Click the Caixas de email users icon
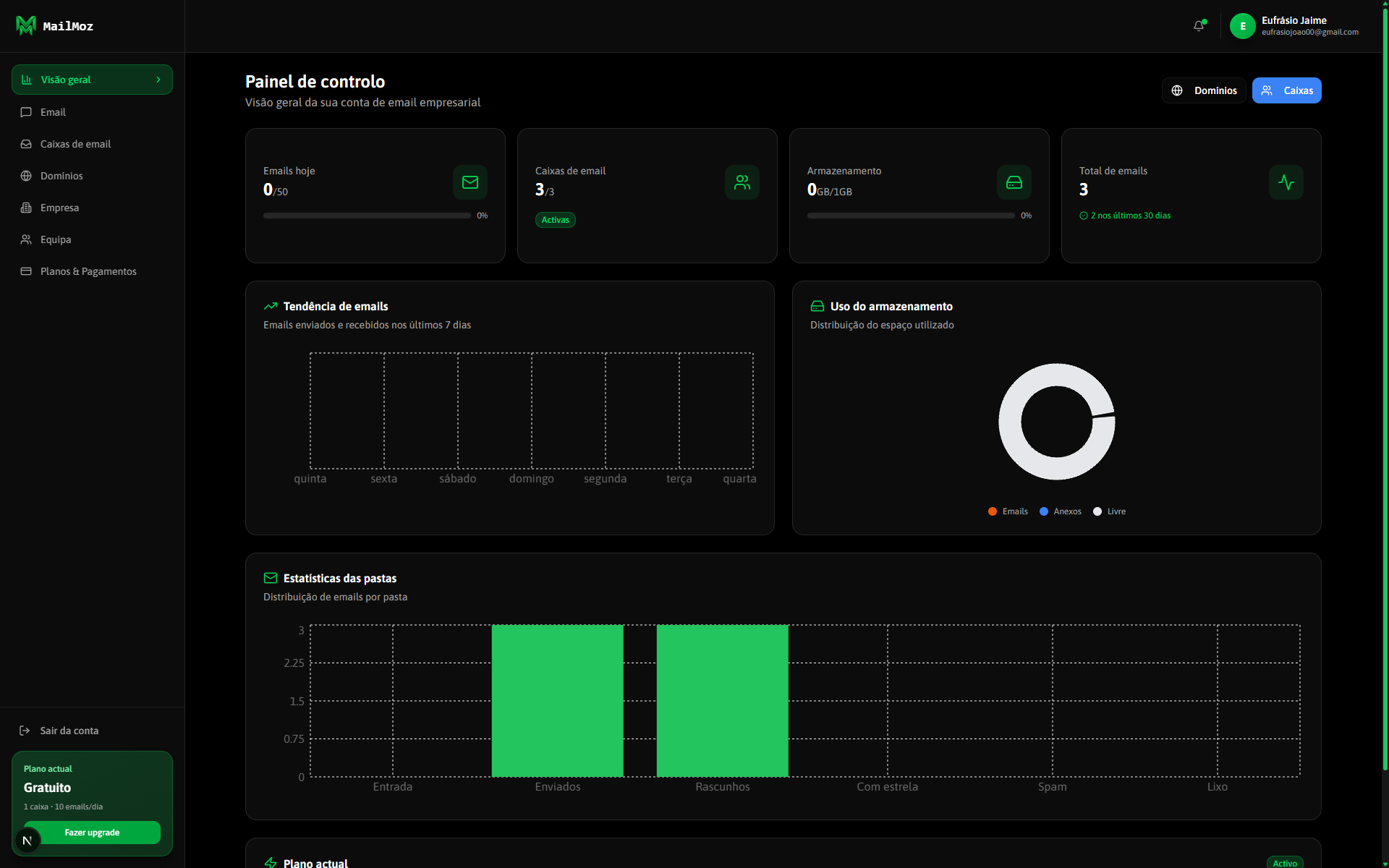 [742, 182]
